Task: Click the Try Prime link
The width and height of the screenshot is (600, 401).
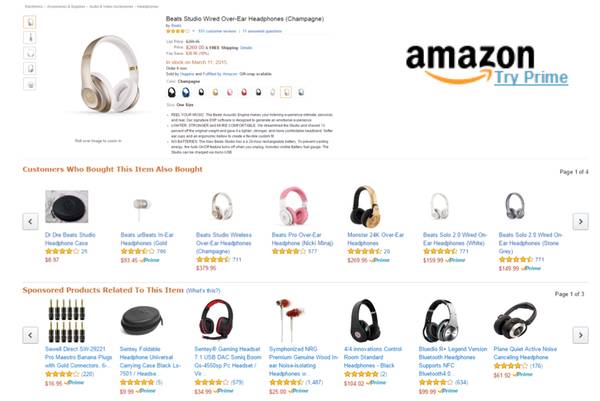Action: (x=531, y=78)
